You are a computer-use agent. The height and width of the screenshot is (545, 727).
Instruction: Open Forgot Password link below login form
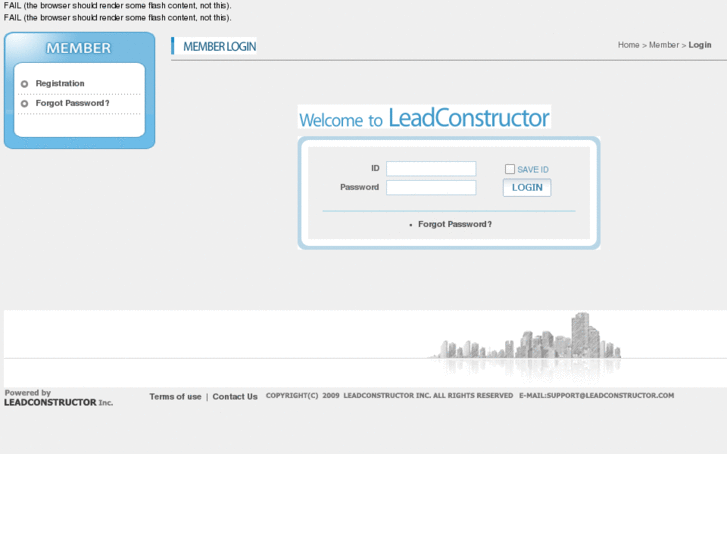point(454,224)
